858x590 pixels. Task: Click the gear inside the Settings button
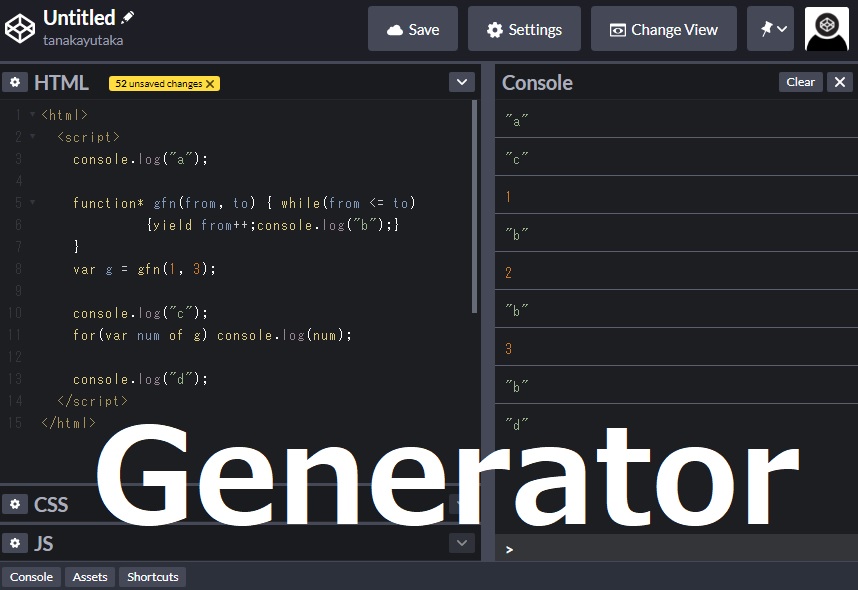click(493, 28)
